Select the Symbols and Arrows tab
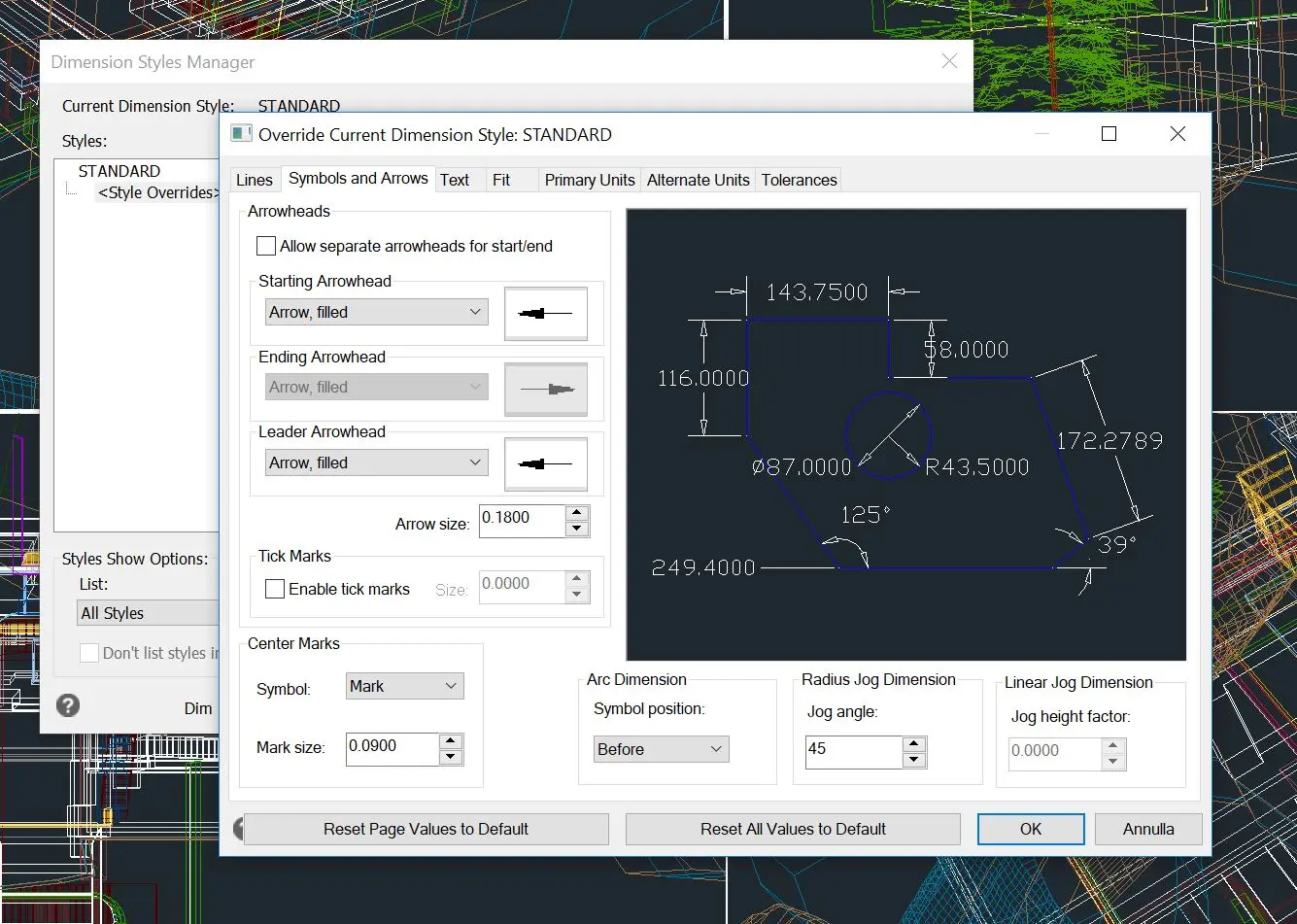Image resolution: width=1297 pixels, height=924 pixels. coord(358,178)
